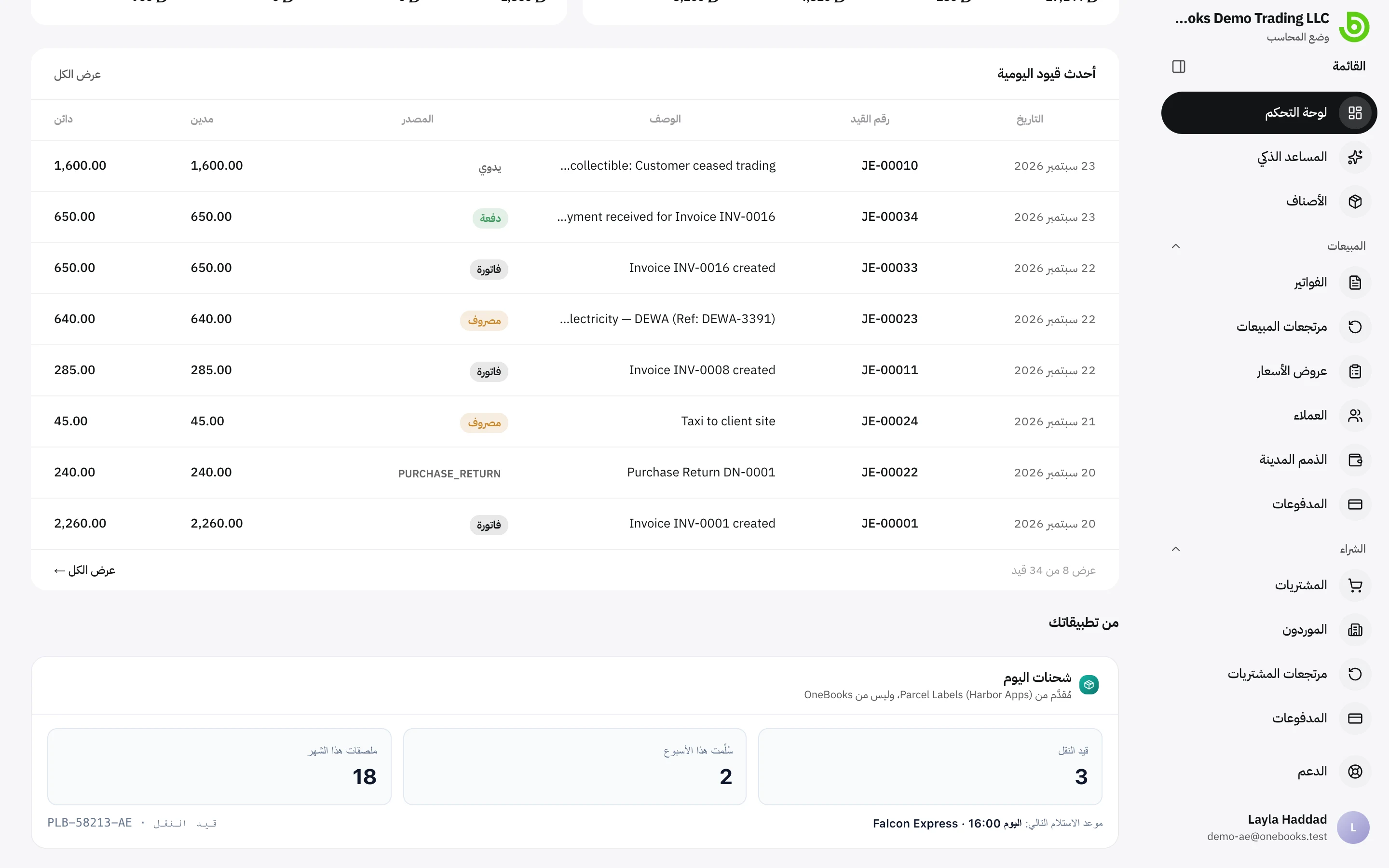Click the top عرض الكل link
Viewport: 1389px width, 868px height.
(x=78, y=75)
